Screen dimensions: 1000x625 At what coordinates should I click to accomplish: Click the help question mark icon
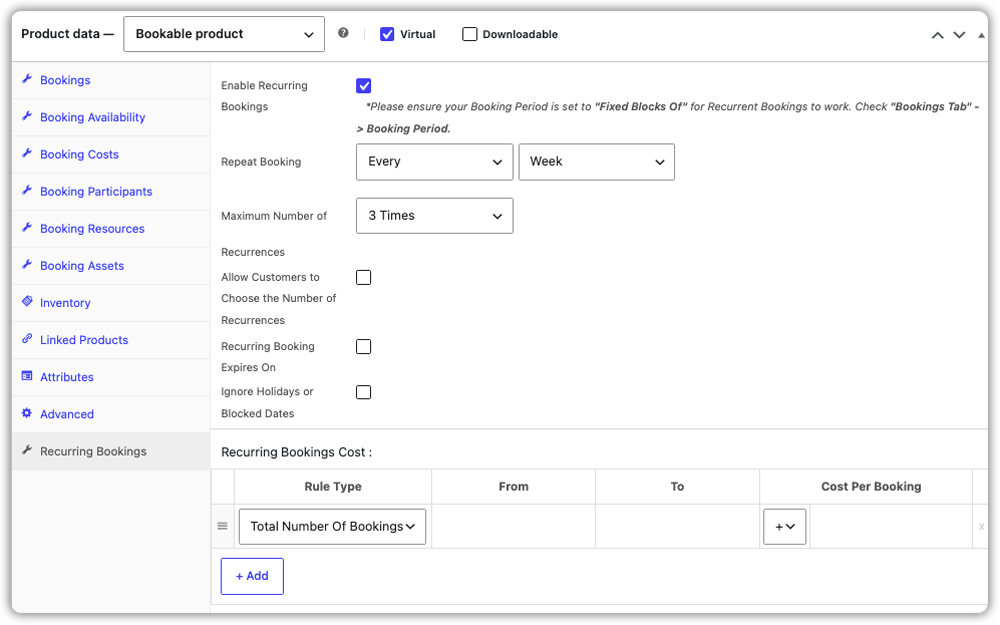[x=343, y=33]
